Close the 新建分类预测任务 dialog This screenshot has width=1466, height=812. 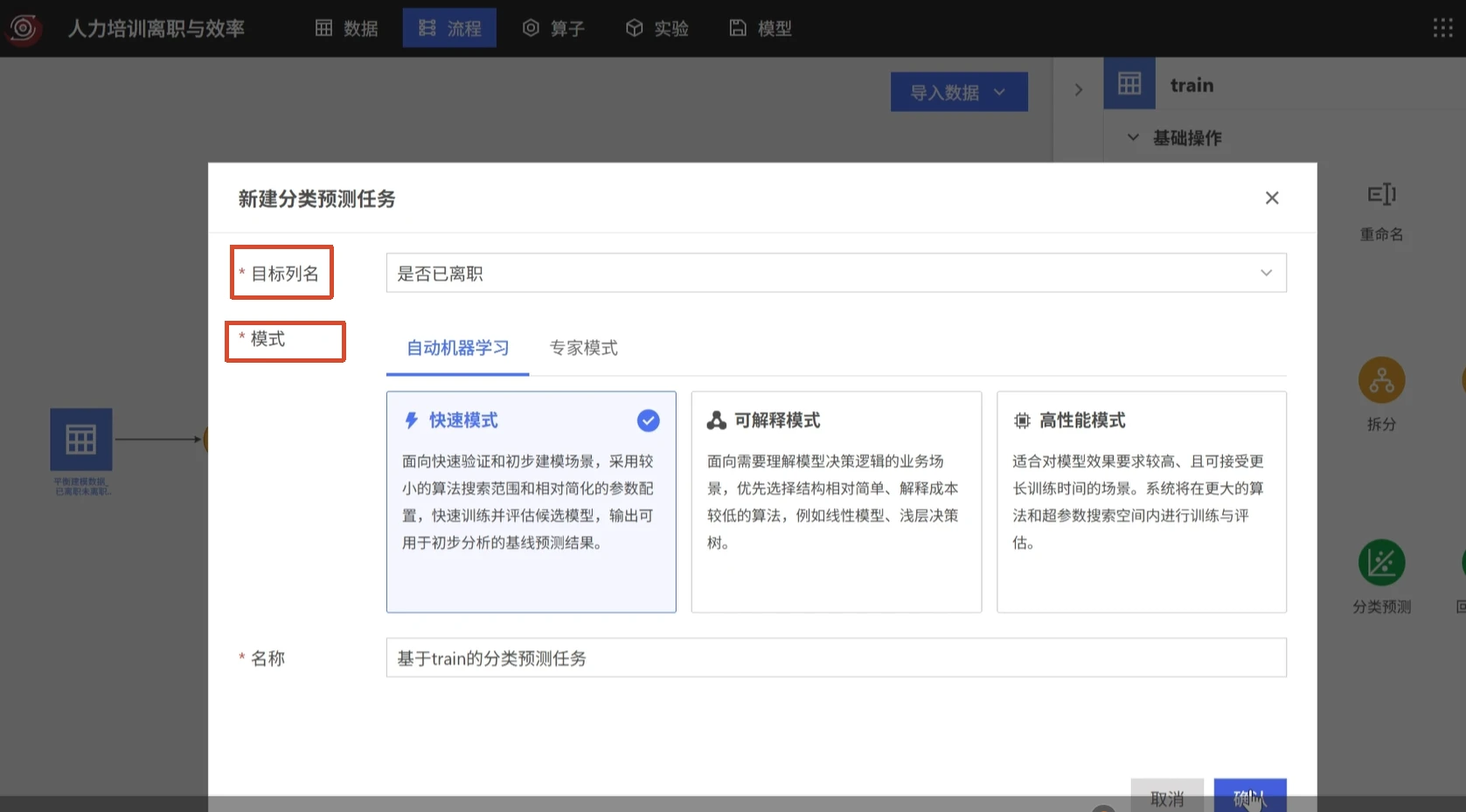1272,198
